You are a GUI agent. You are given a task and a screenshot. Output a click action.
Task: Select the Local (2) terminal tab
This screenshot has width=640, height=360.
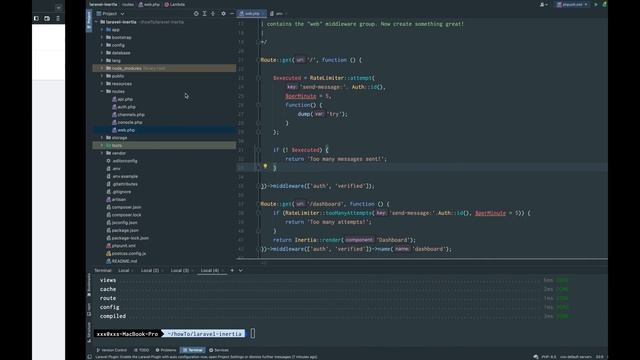coord(150,270)
